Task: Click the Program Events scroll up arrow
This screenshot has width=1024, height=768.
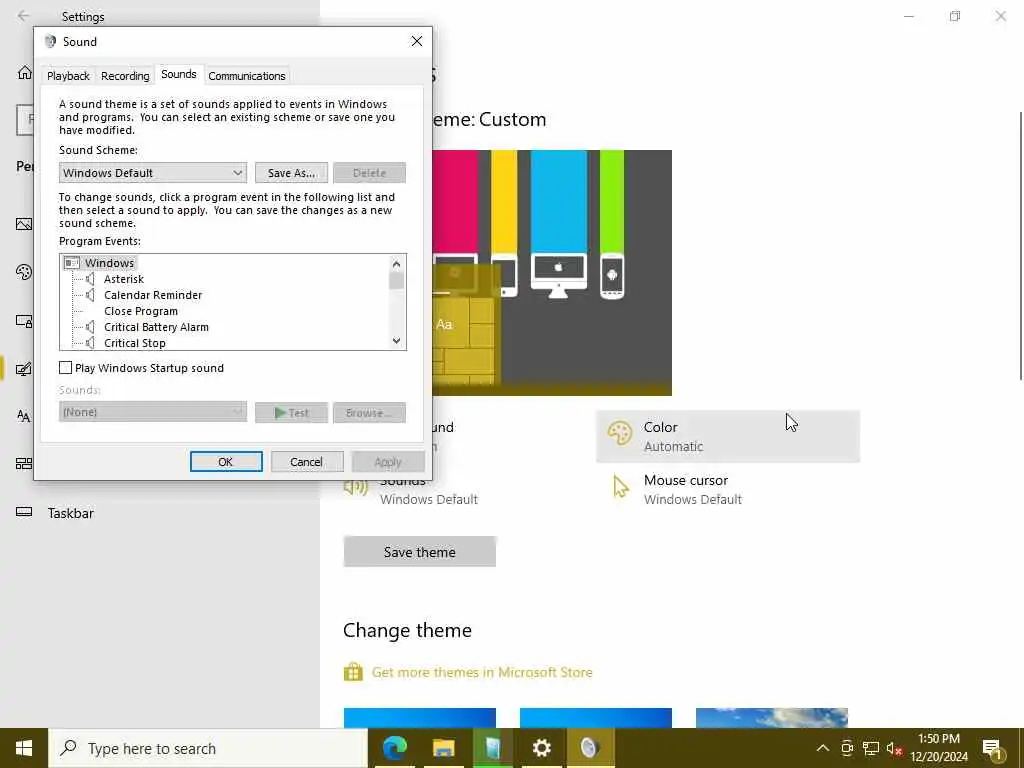Action: click(396, 264)
